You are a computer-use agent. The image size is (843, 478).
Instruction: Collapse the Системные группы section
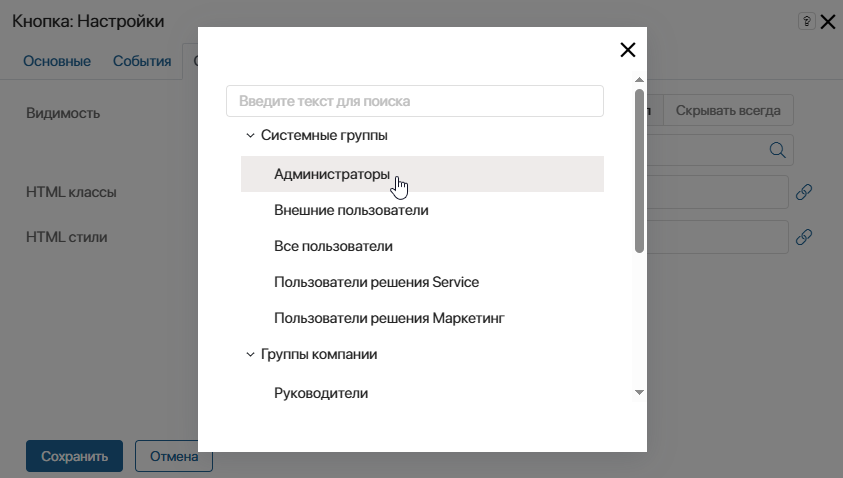(x=250, y=135)
